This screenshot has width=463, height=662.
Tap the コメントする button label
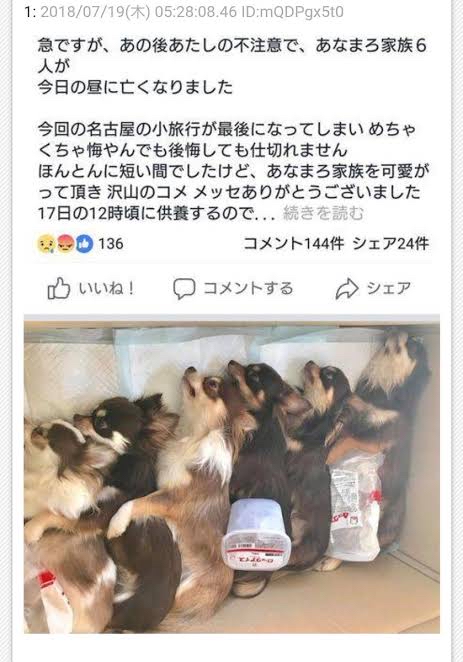point(248,289)
